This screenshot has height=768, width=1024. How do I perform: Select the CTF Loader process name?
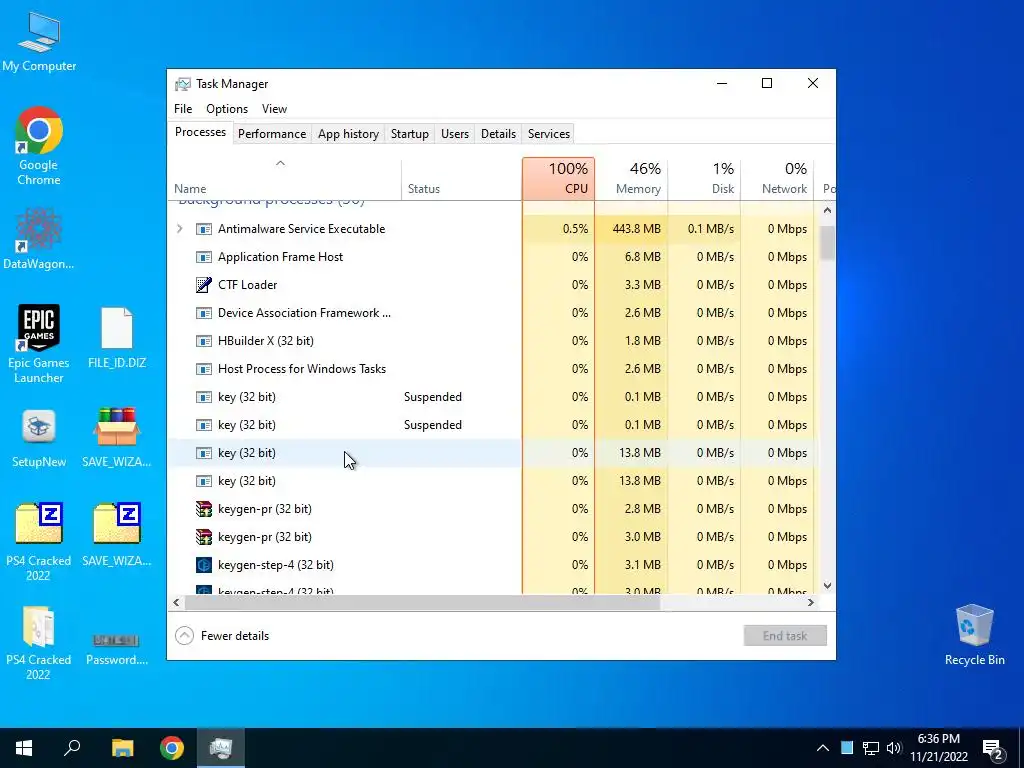point(248,285)
